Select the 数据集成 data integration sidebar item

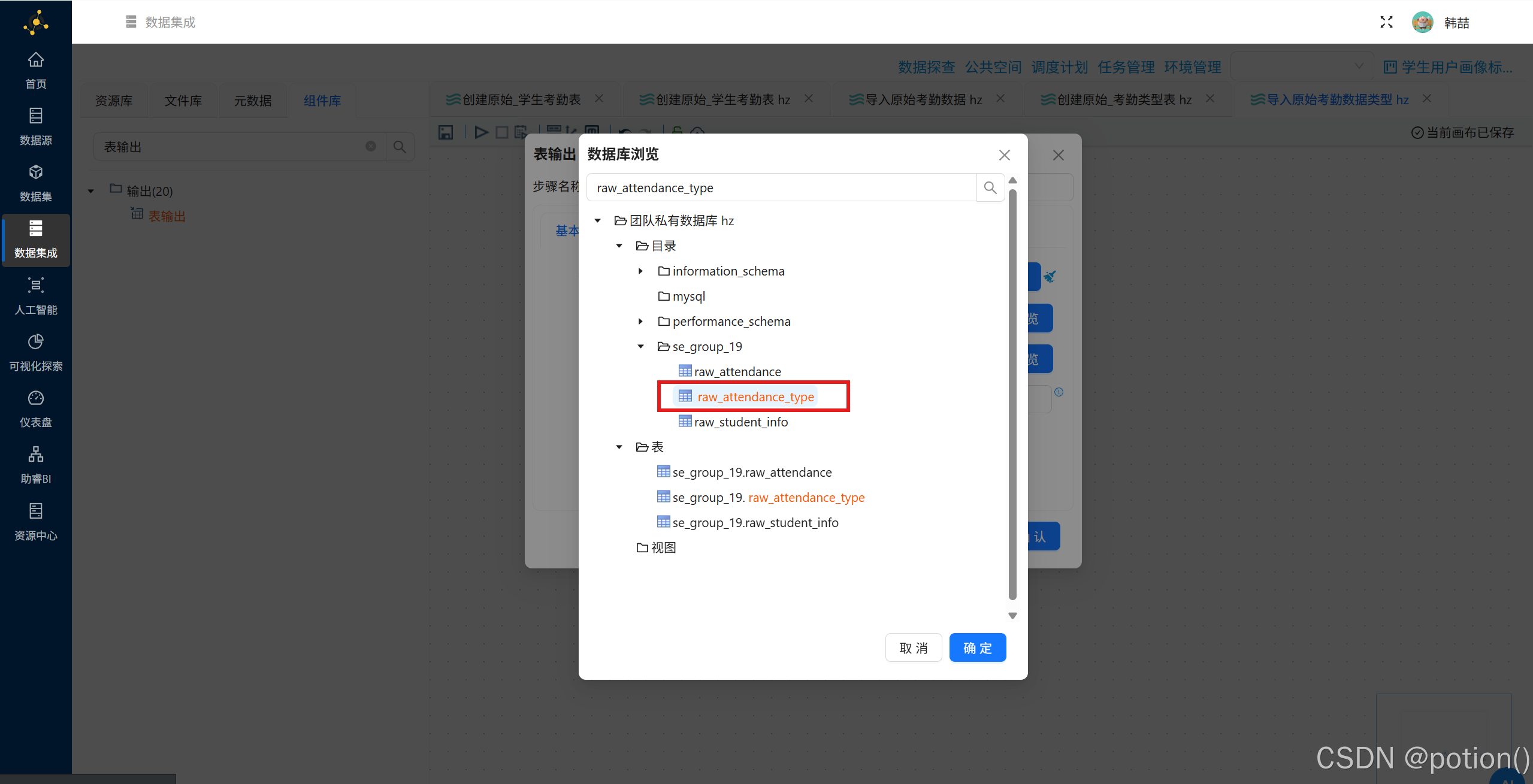(x=36, y=240)
